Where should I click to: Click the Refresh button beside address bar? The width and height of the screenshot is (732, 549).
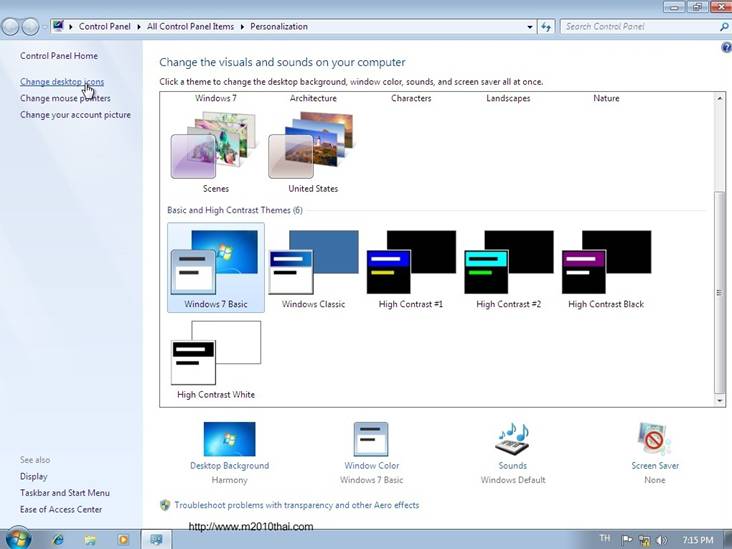click(x=546, y=27)
